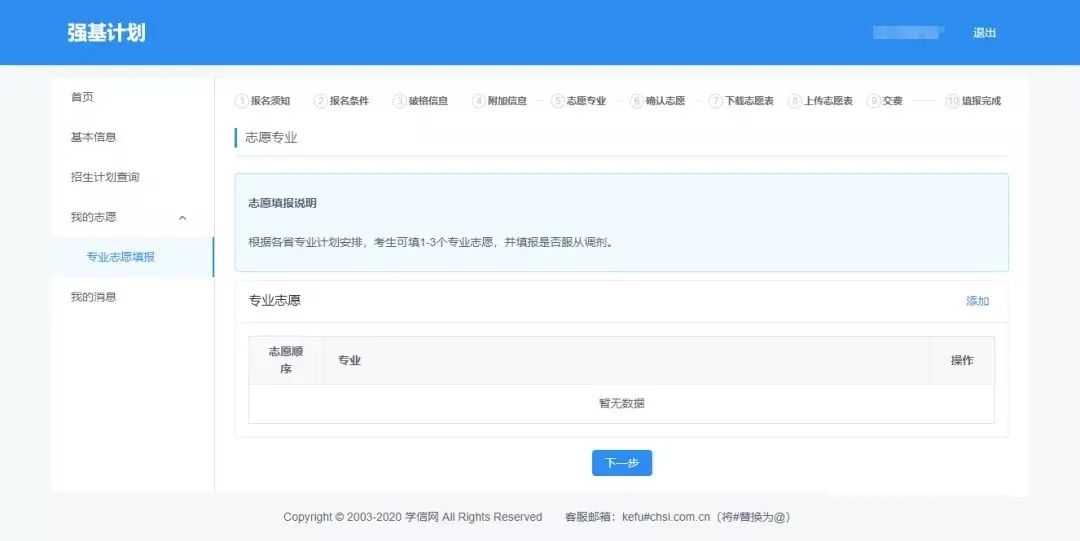Click step 7 下载志愿表 number icon

(x=715, y=101)
